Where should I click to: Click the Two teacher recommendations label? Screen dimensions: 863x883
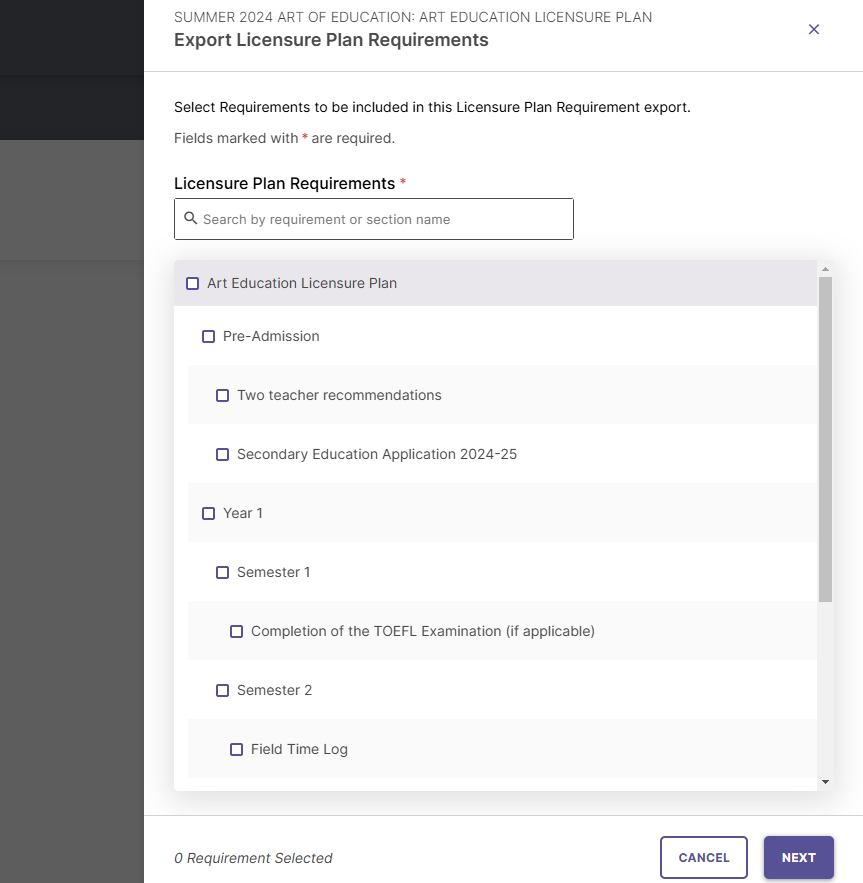(339, 395)
